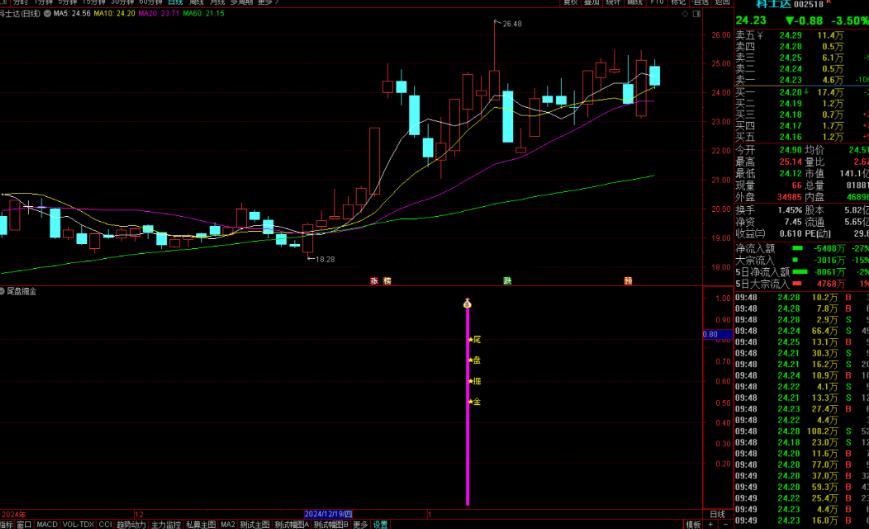Click the red bar beside 5日大宗流入
Screen dimensions: 869x529
point(796,284)
